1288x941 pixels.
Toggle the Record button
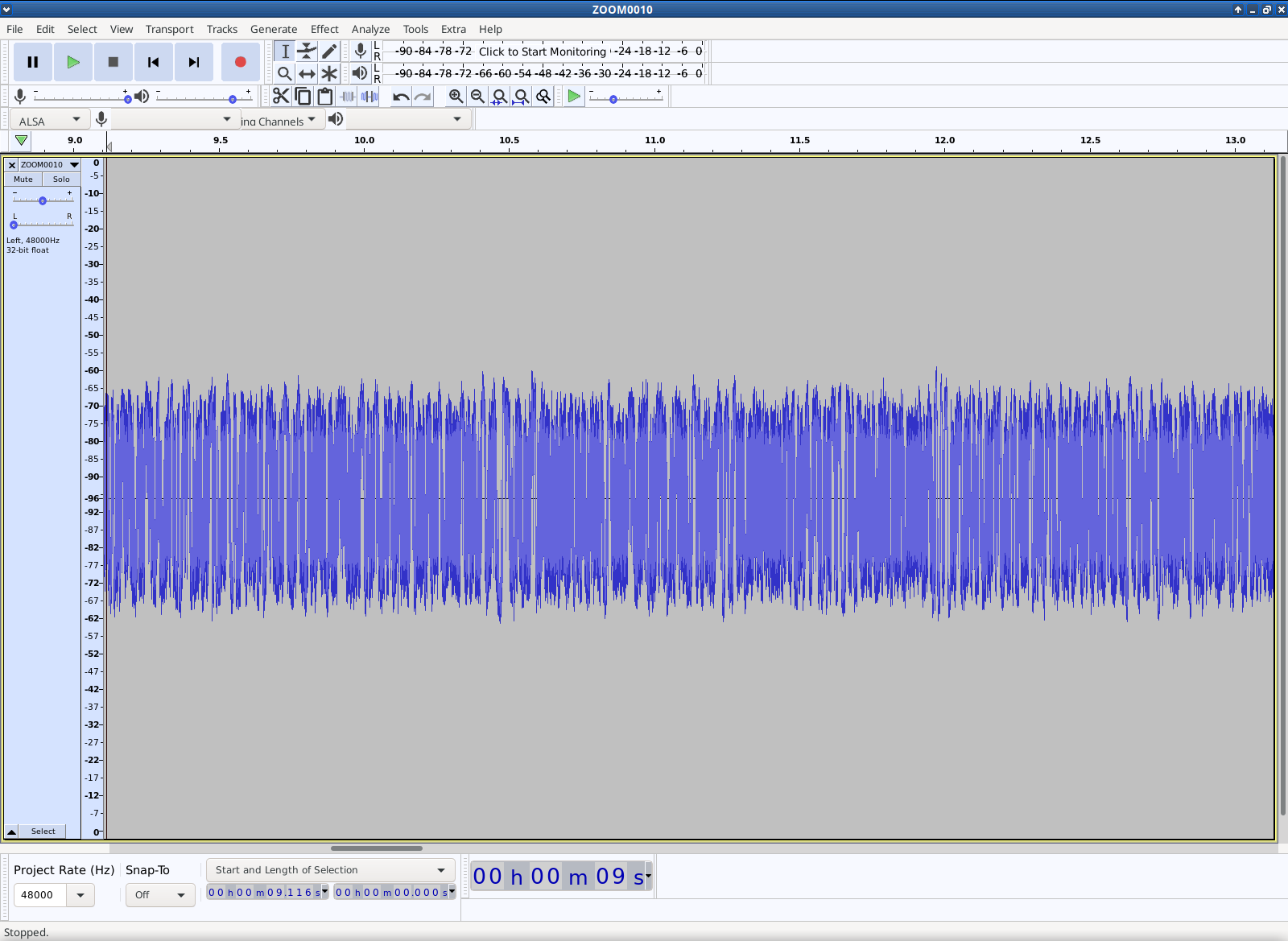pos(240,62)
